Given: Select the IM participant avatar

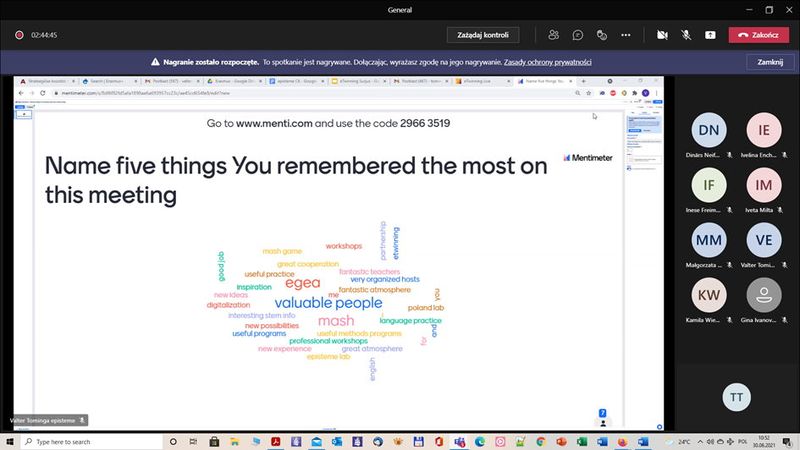Looking at the screenshot, I should [764, 185].
